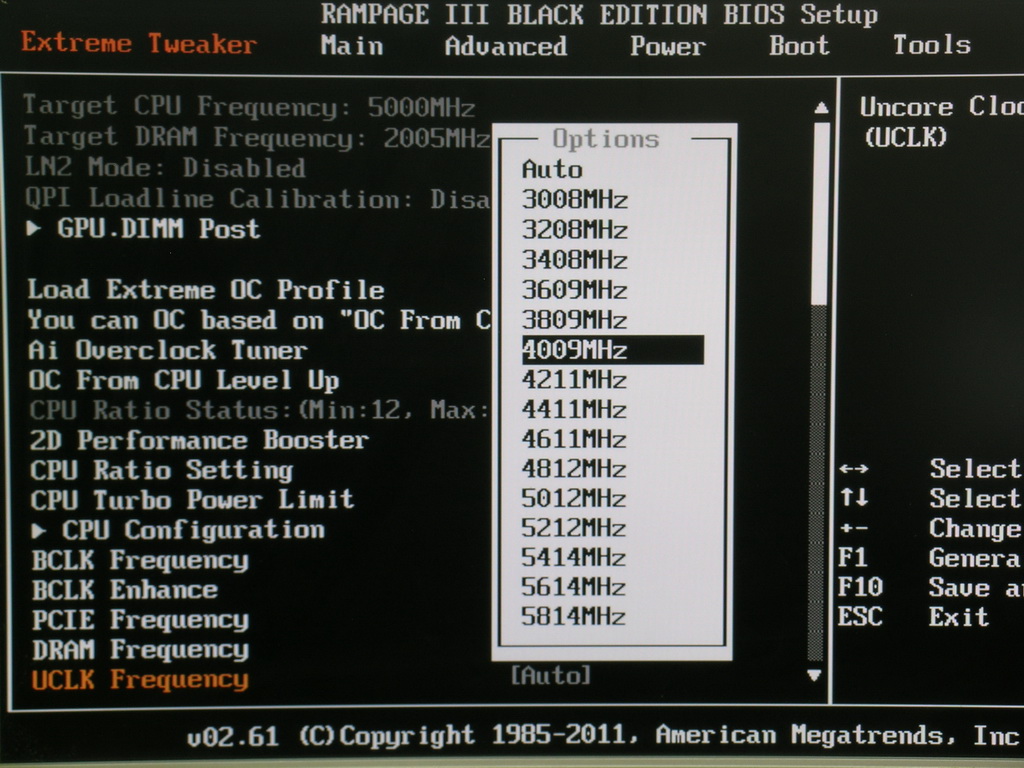Select 3609MHz in Options popup

tap(575, 289)
